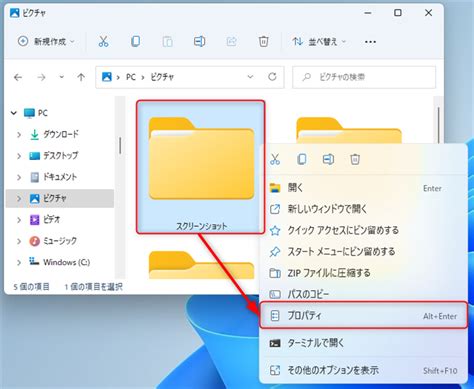Select ミュージック in the navigation pane
The width and height of the screenshot is (474, 389).
click(x=53, y=241)
